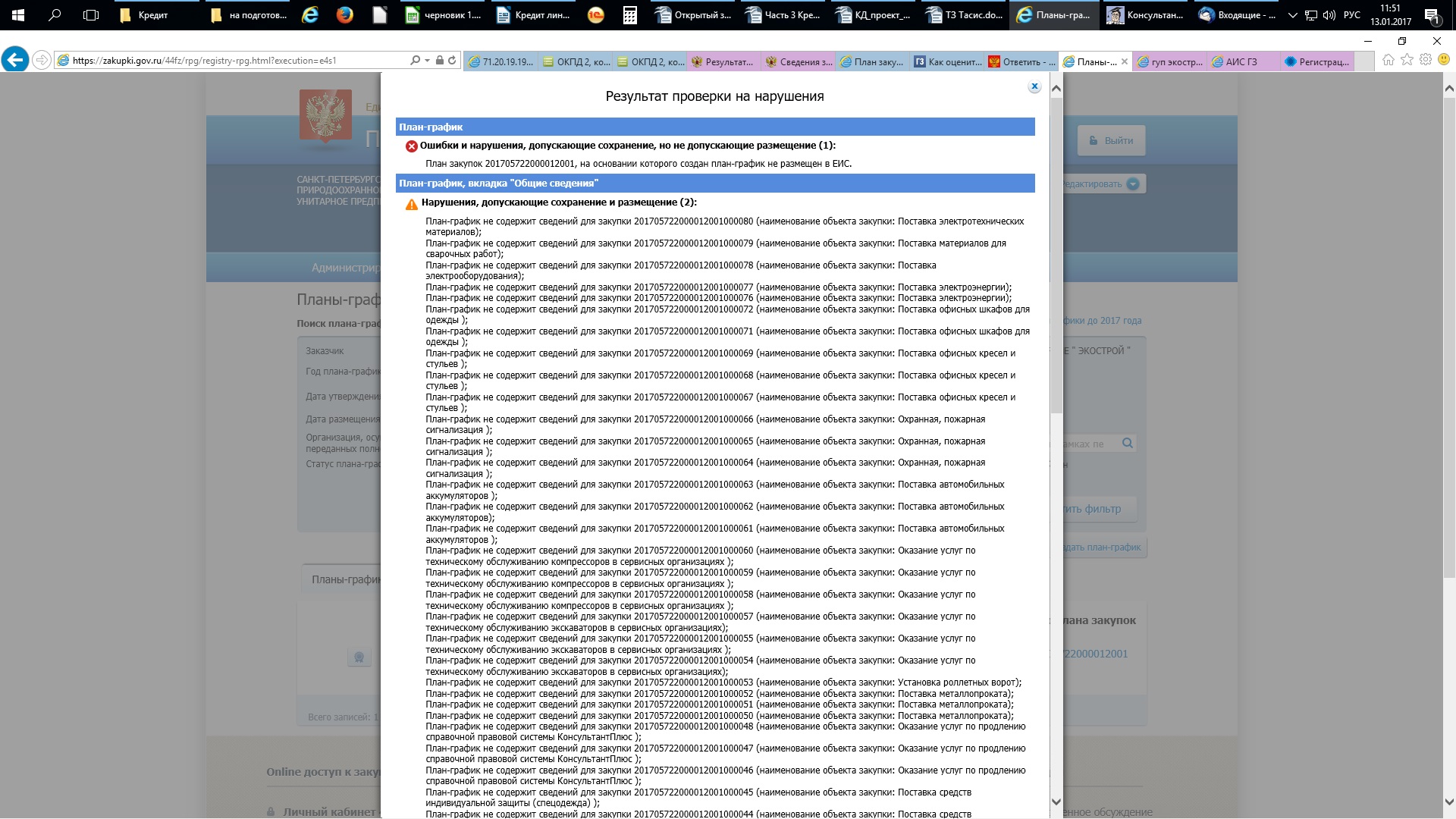Click the smiley feedback icon
The width and height of the screenshot is (1456, 819).
[x=1444, y=60]
